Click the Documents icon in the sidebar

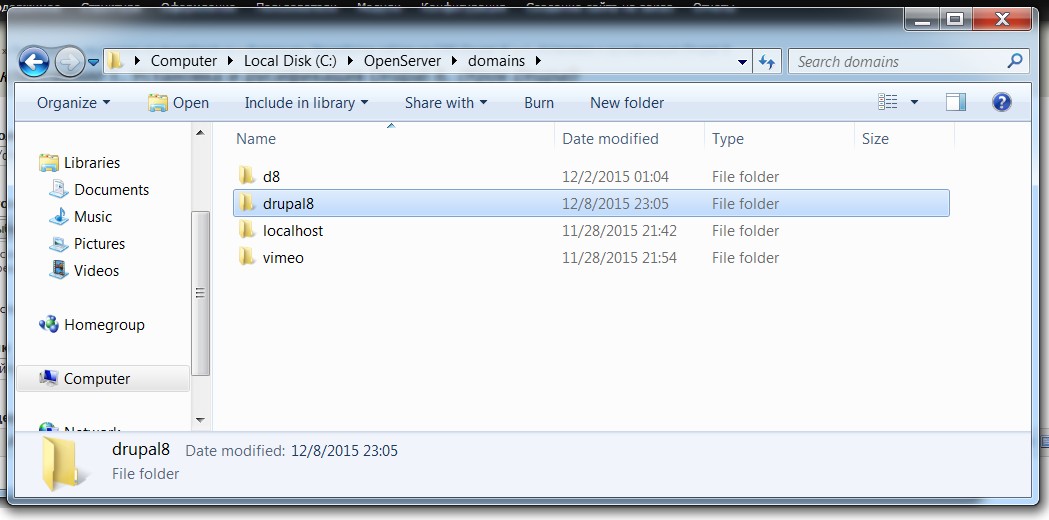click(59, 189)
